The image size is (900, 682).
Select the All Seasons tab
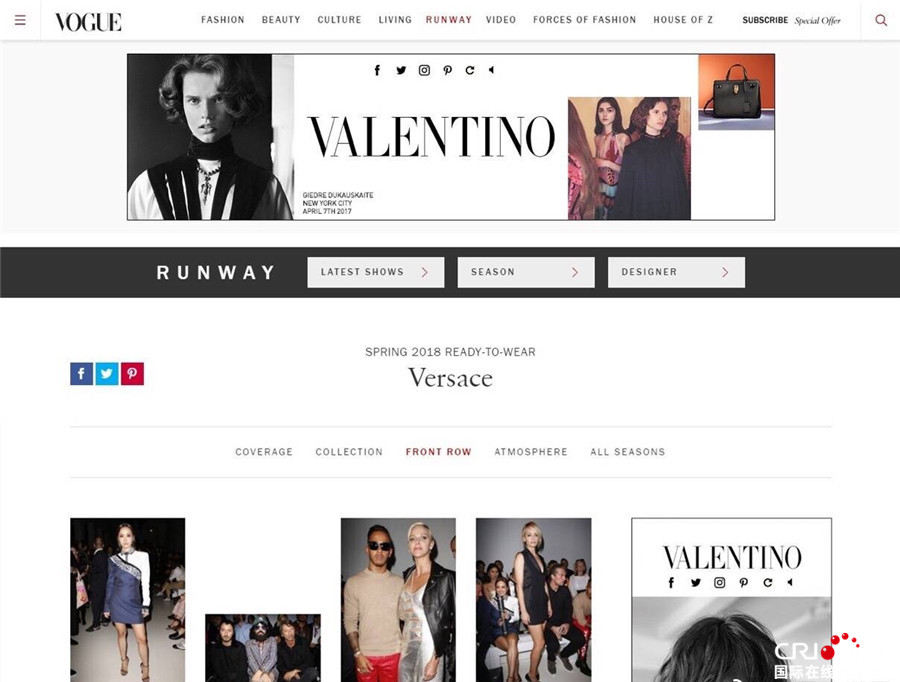click(628, 452)
